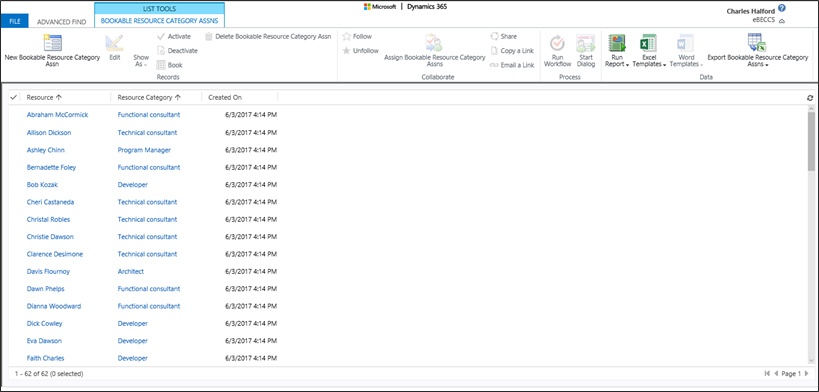Click the Activate checkmark button
Image resolution: width=819 pixels, height=392 pixels.
click(x=161, y=37)
